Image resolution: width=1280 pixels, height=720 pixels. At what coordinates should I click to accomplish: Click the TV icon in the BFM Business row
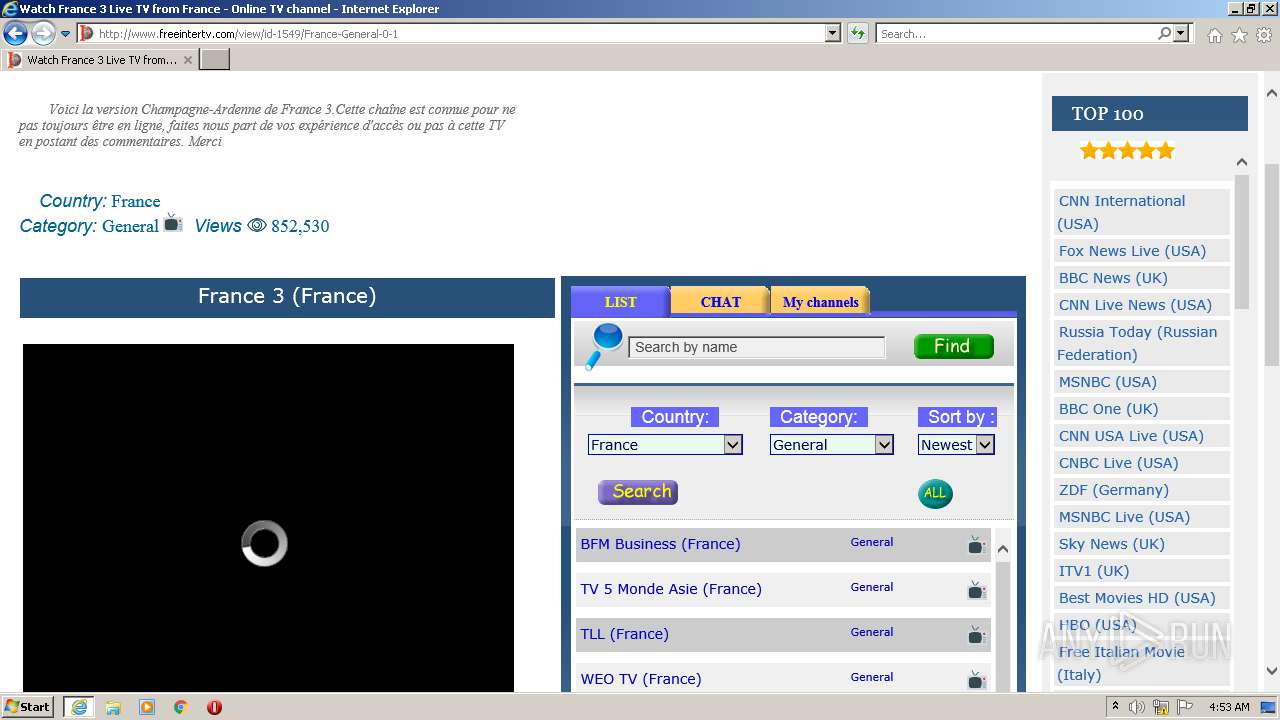click(x=976, y=545)
